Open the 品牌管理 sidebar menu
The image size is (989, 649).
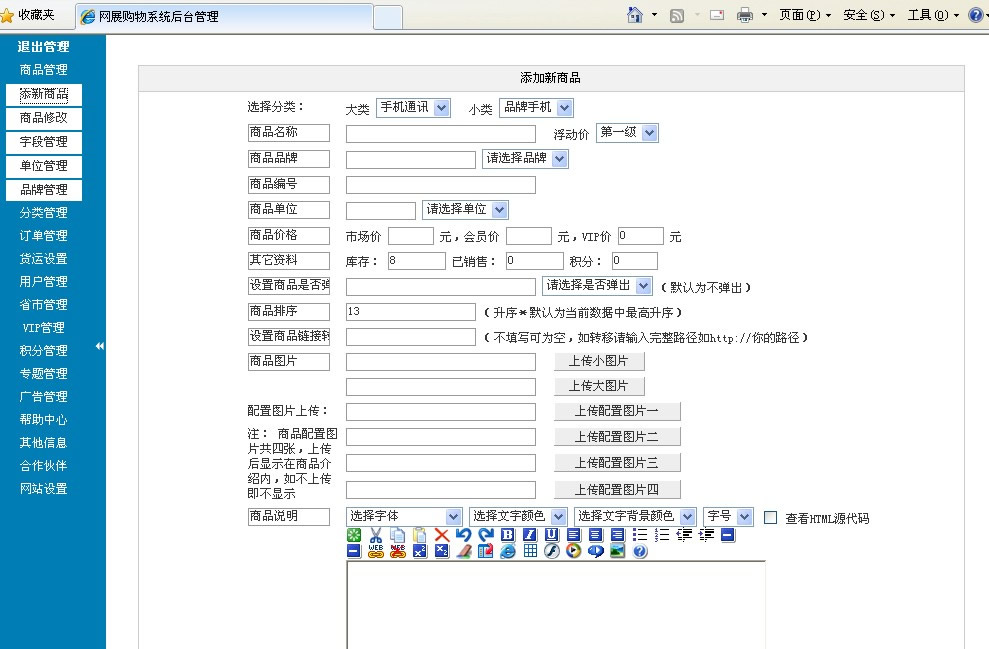(43, 189)
